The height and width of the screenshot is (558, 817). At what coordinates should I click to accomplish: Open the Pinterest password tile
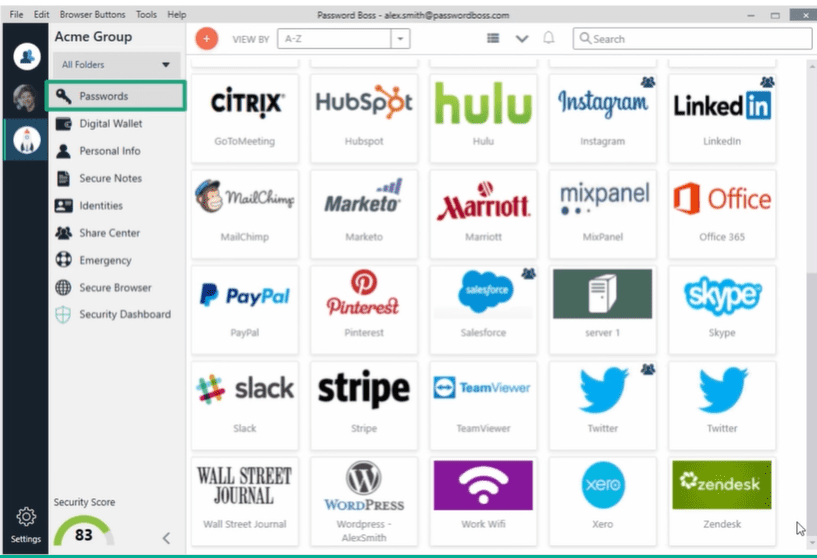[x=364, y=310]
